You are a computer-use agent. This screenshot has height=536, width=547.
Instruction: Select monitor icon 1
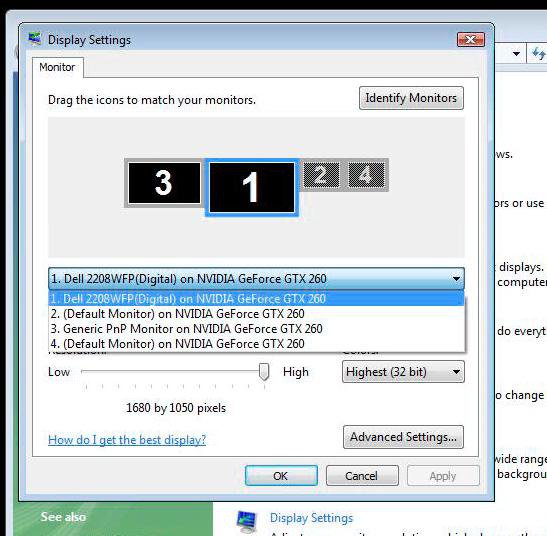tap(252, 187)
